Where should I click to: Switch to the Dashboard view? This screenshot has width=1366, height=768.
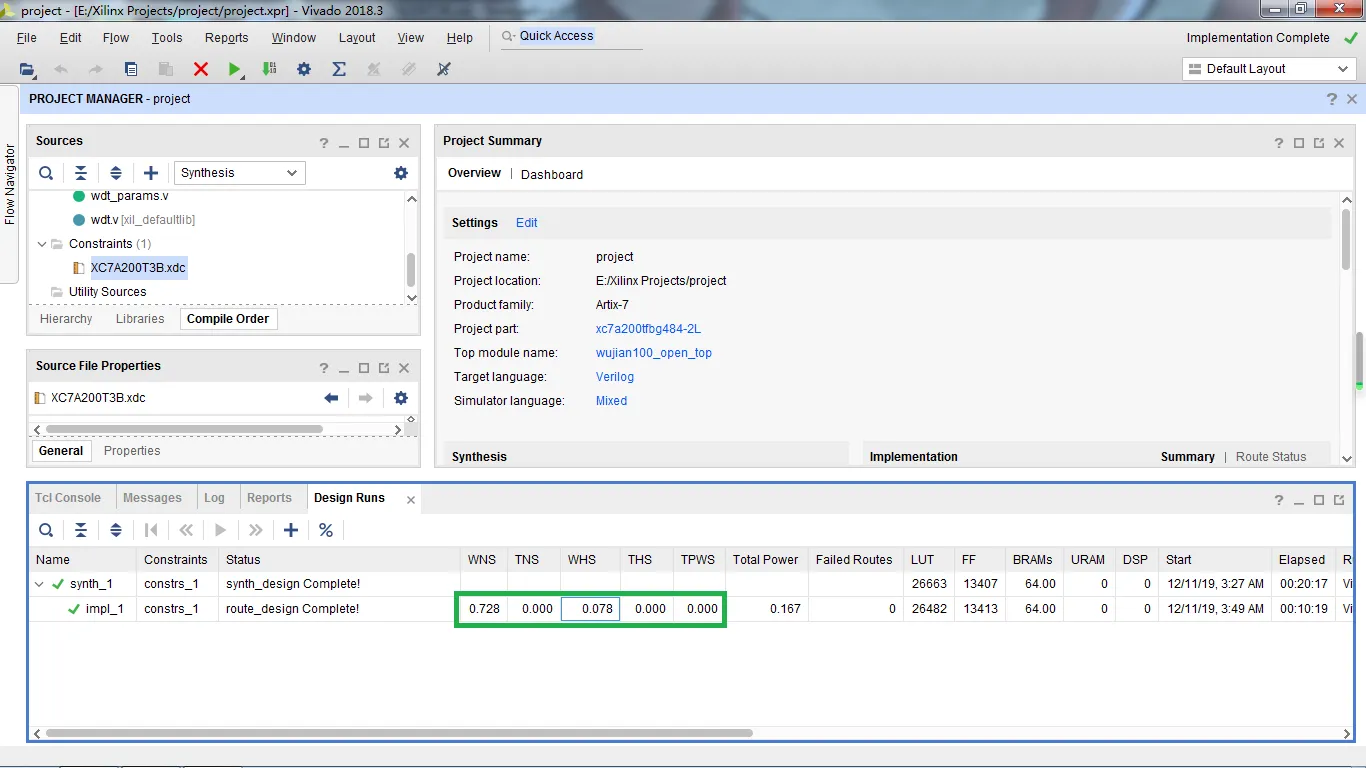pos(552,174)
